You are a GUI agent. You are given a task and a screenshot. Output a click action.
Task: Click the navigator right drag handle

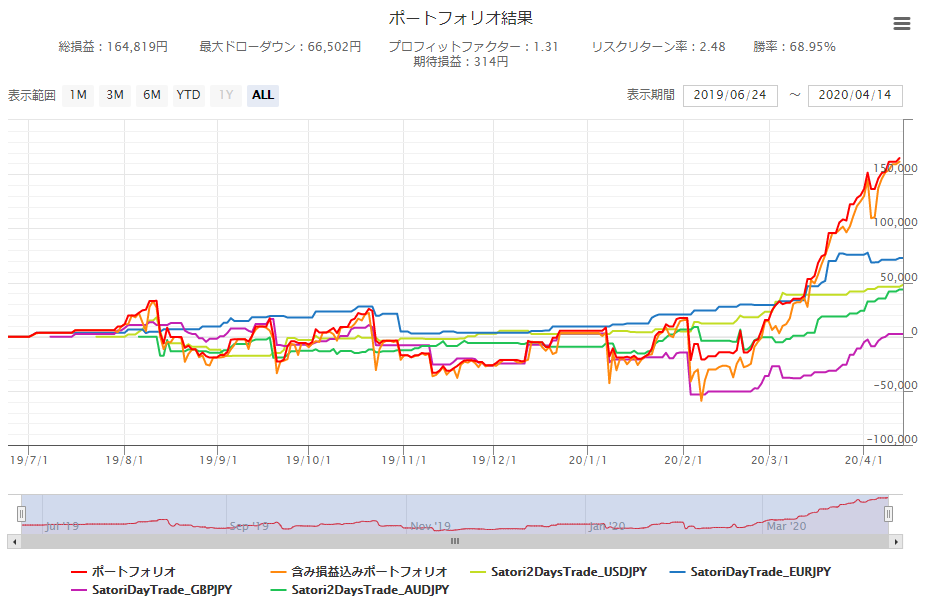[x=888, y=513]
